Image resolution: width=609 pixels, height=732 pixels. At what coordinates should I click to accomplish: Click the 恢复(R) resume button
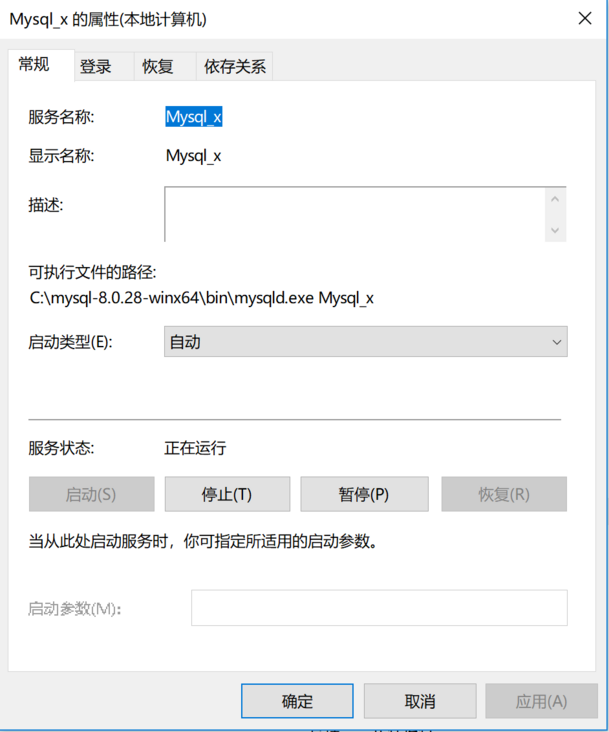pos(504,494)
